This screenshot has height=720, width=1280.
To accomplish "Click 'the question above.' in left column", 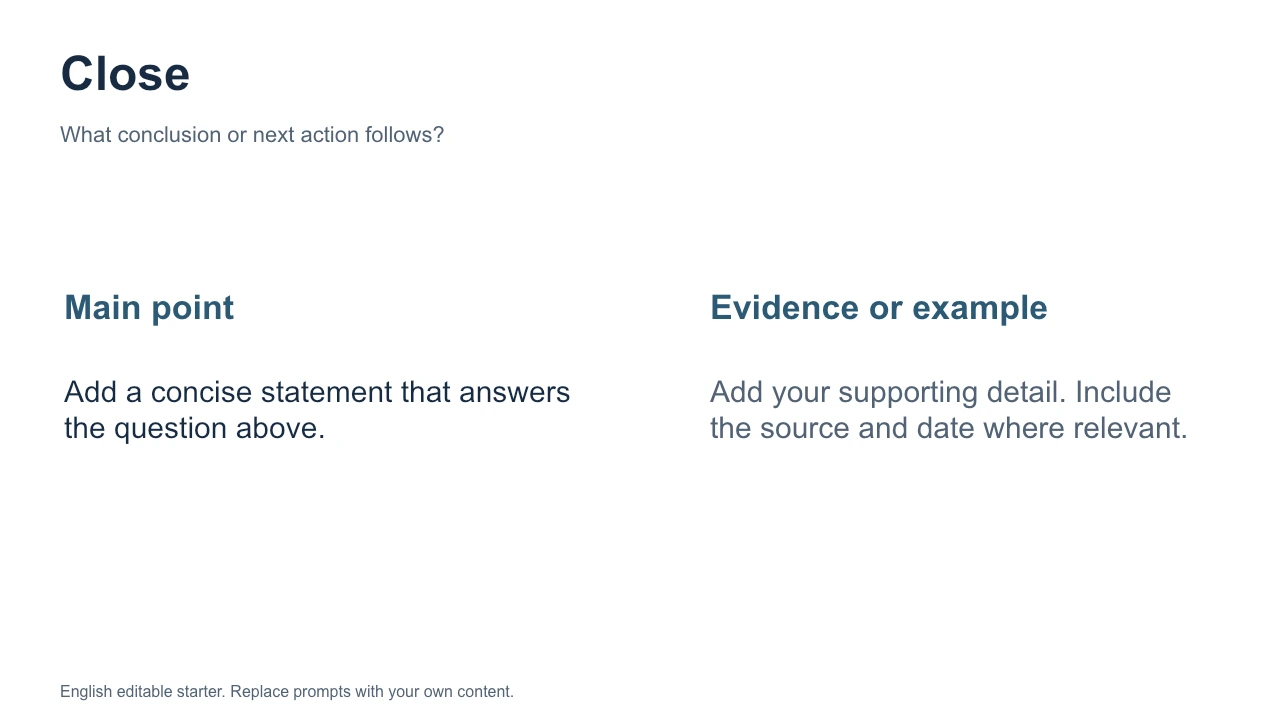I will pyautogui.click(x=195, y=429).
